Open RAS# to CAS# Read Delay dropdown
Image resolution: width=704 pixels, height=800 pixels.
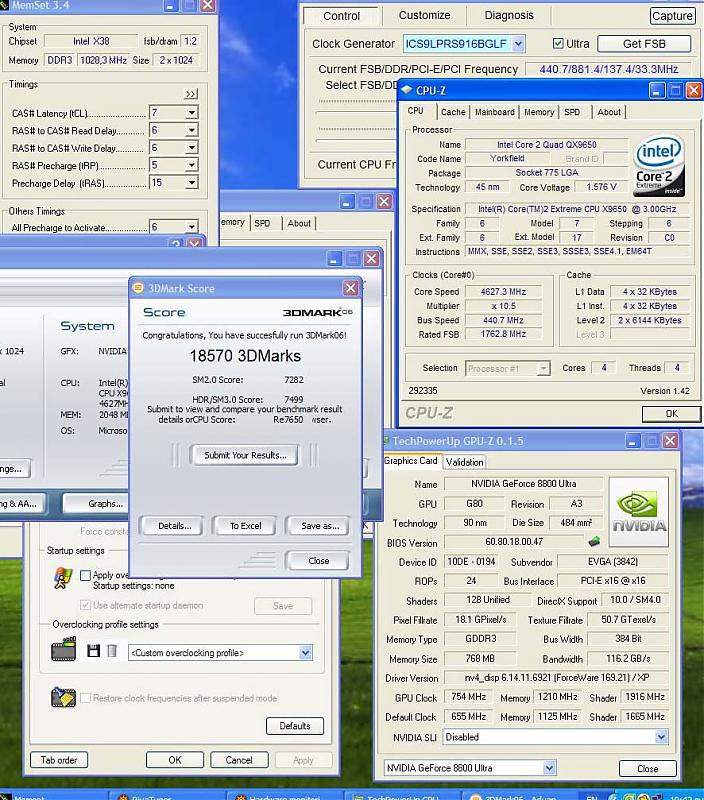192,130
